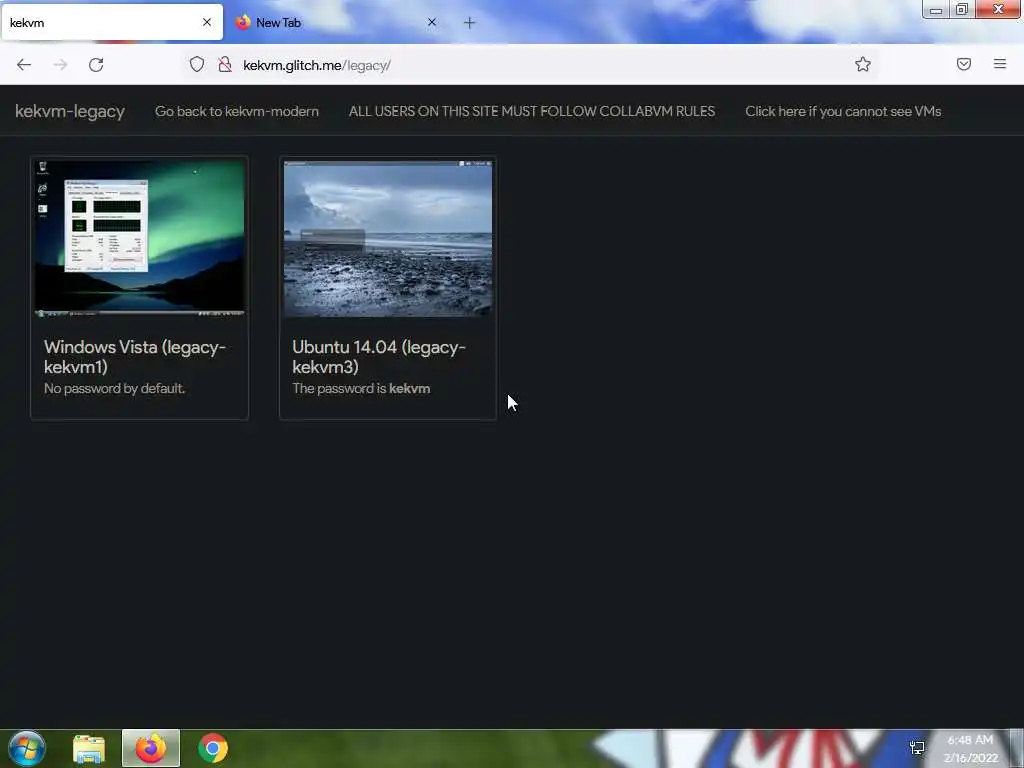
Task: Select the kekvm tab
Action: (x=112, y=23)
